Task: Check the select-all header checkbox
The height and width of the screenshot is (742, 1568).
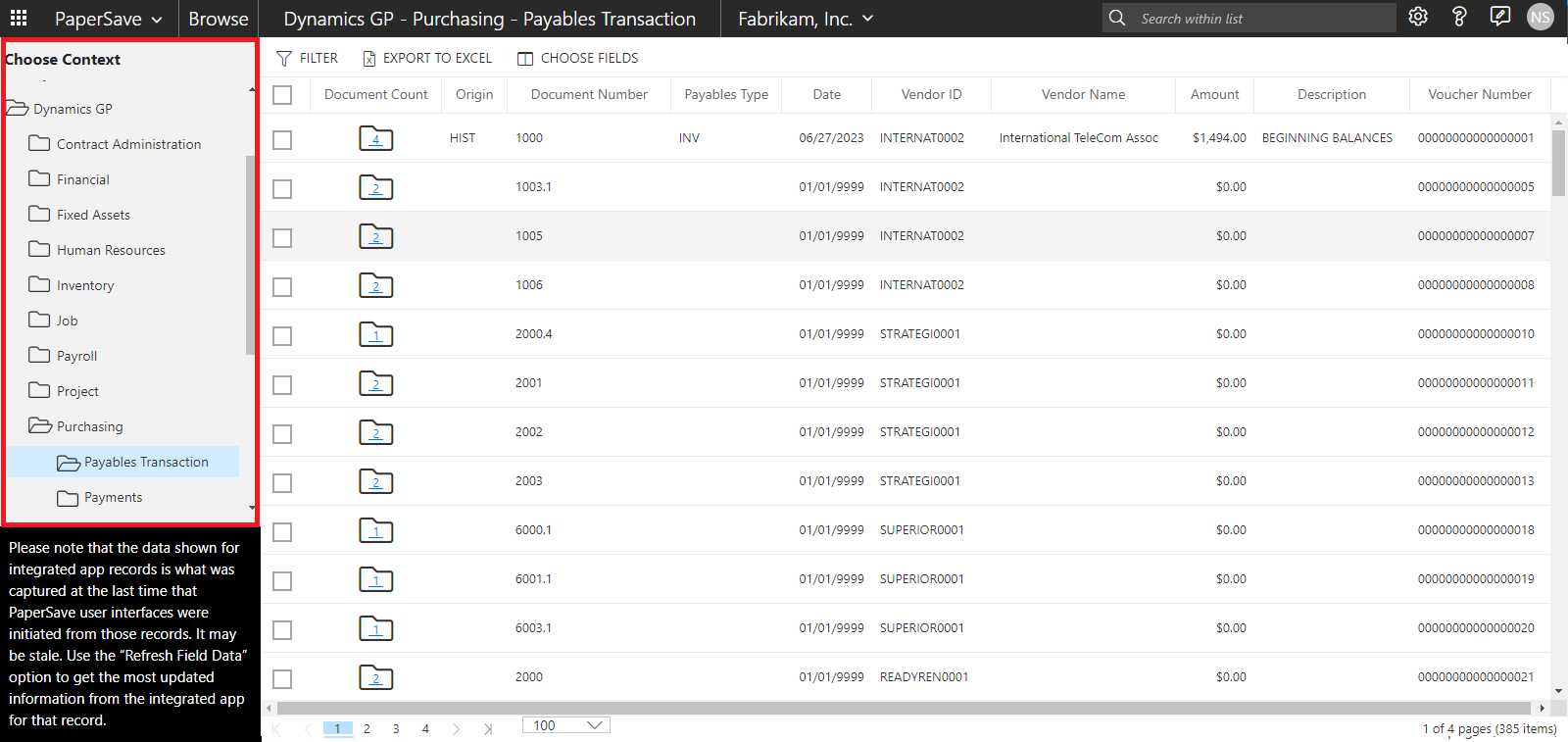Action: pos(282,95)
